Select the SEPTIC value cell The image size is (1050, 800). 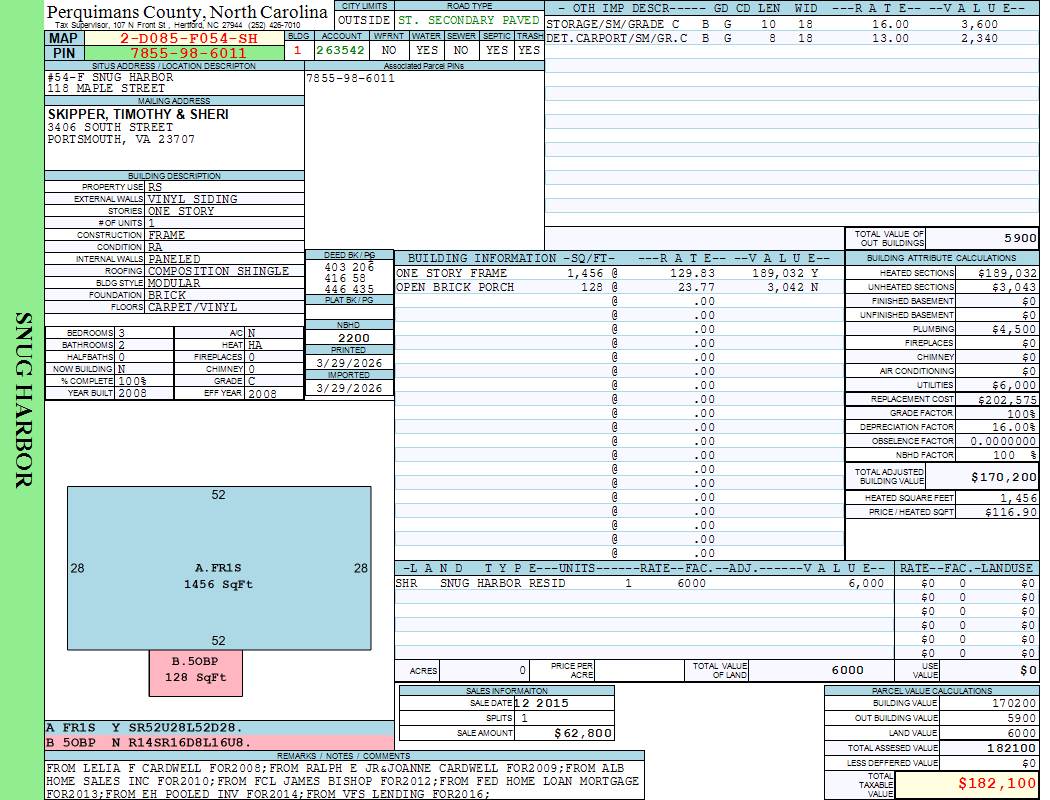pyautogui.click(x=497, y=49)
